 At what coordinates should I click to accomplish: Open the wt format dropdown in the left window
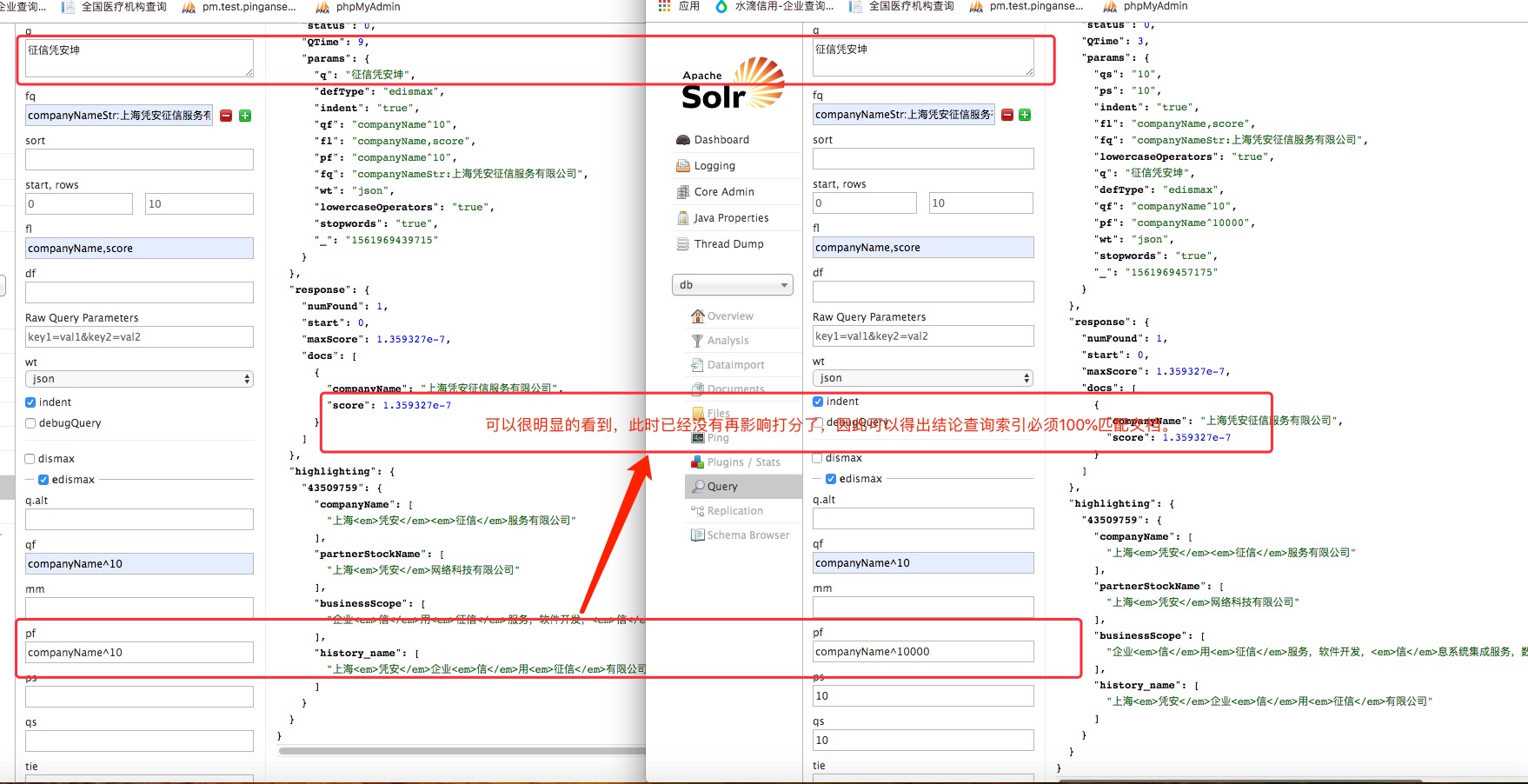139,379
